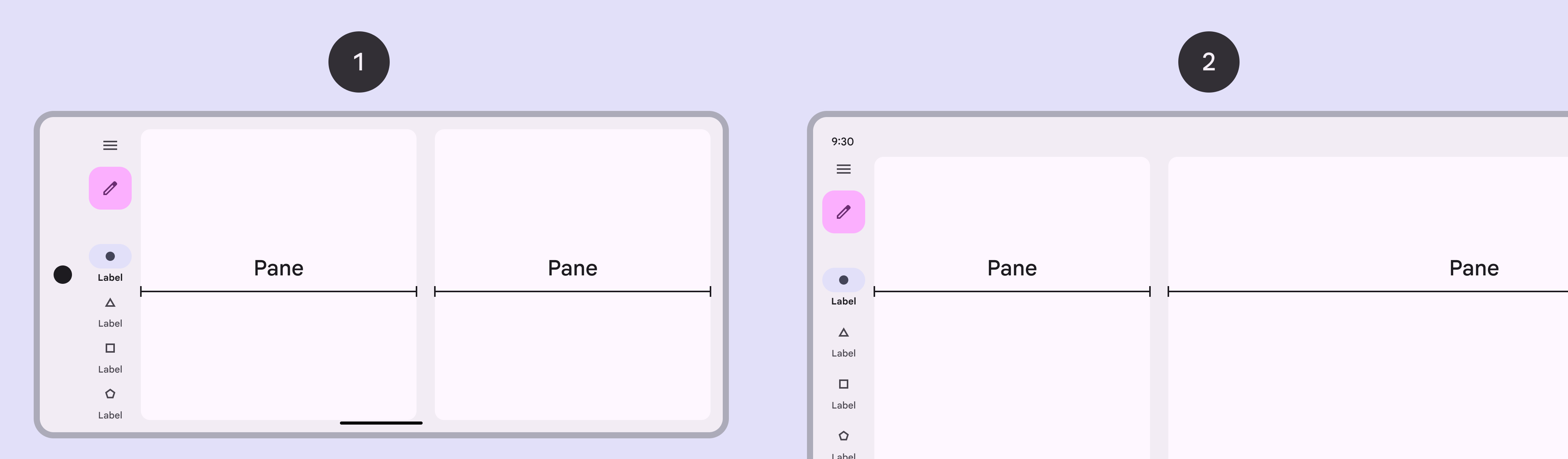Select the triangle destination in device 1
Image resolution: width=1568 pixels, height=459 pixels.
click(110, 303)
